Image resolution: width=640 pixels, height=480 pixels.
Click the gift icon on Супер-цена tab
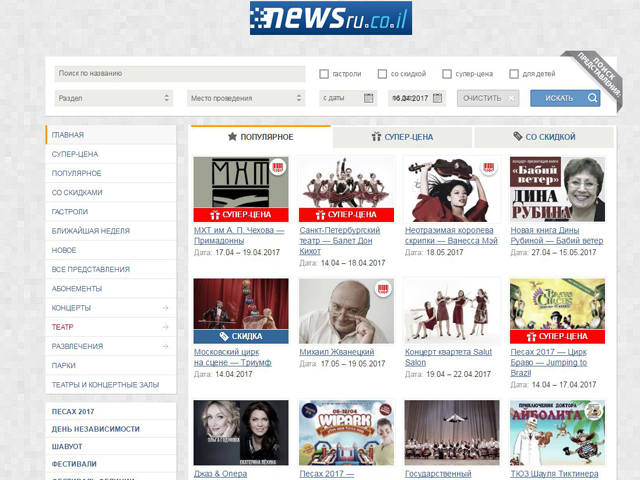tap(376, 136)
